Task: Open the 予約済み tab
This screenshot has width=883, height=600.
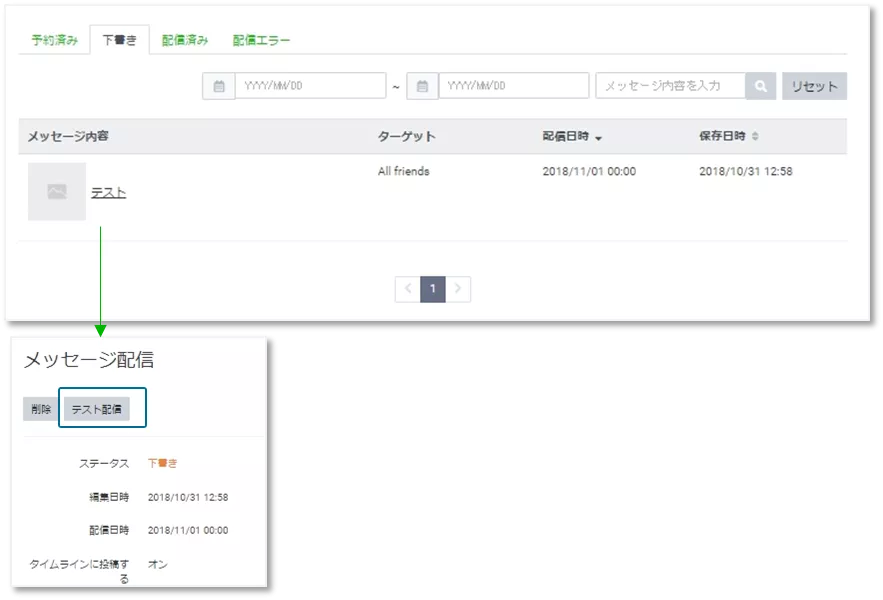Action: coord(54,40)
